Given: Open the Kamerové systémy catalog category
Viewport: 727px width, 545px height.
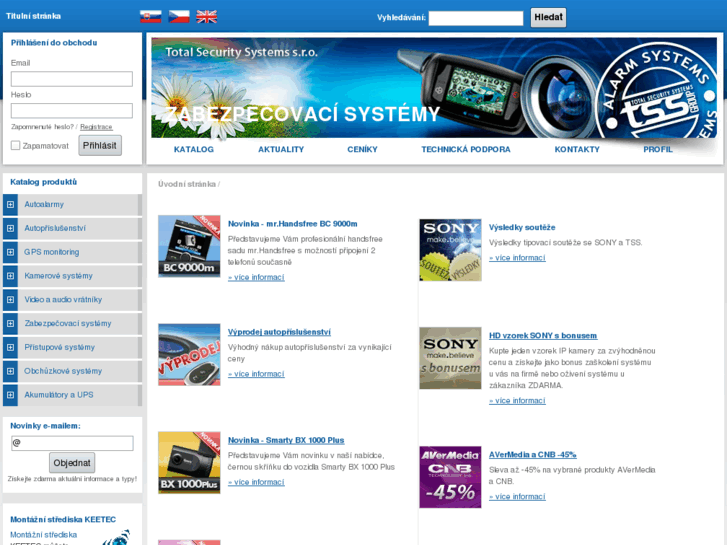Looking at the screenshot, I should 58,276.
